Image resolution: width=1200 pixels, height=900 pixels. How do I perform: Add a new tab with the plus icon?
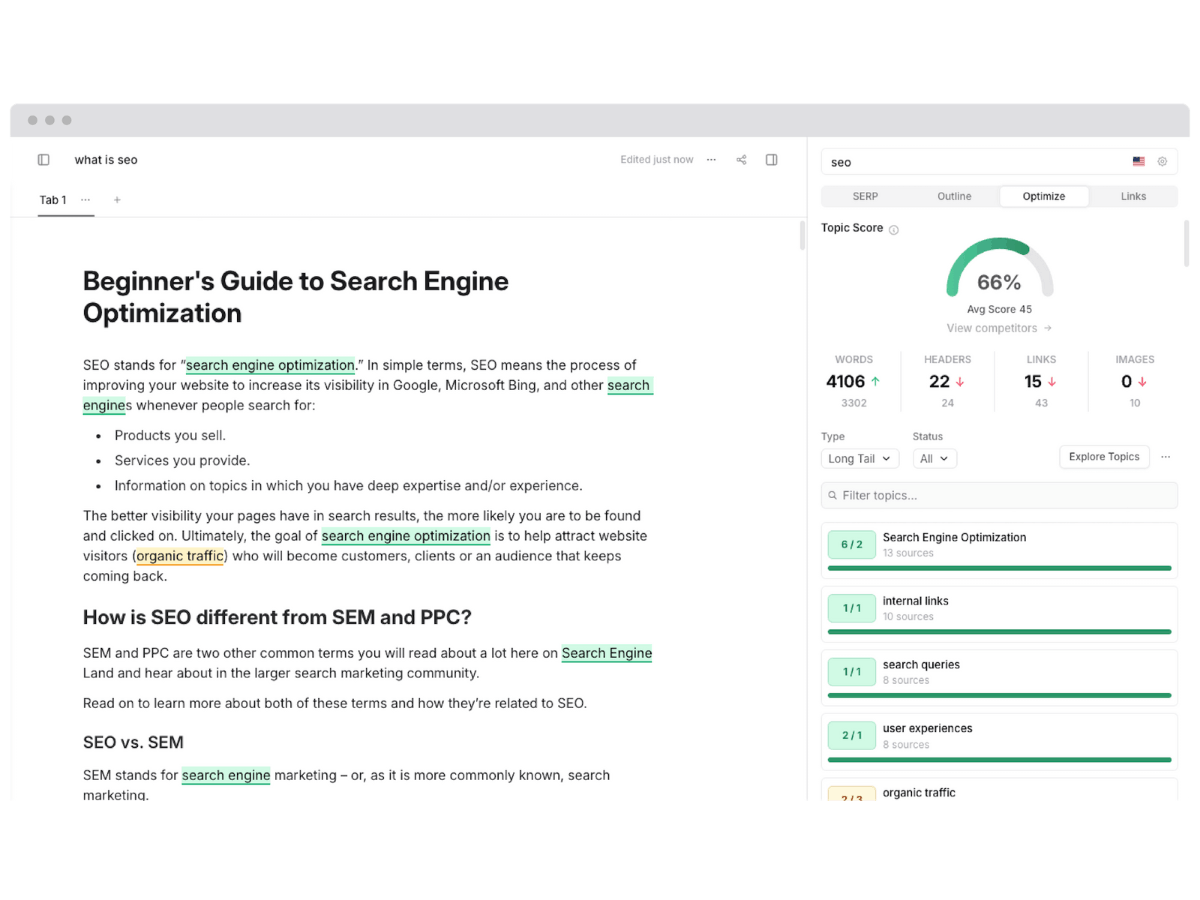coord(116,200)
